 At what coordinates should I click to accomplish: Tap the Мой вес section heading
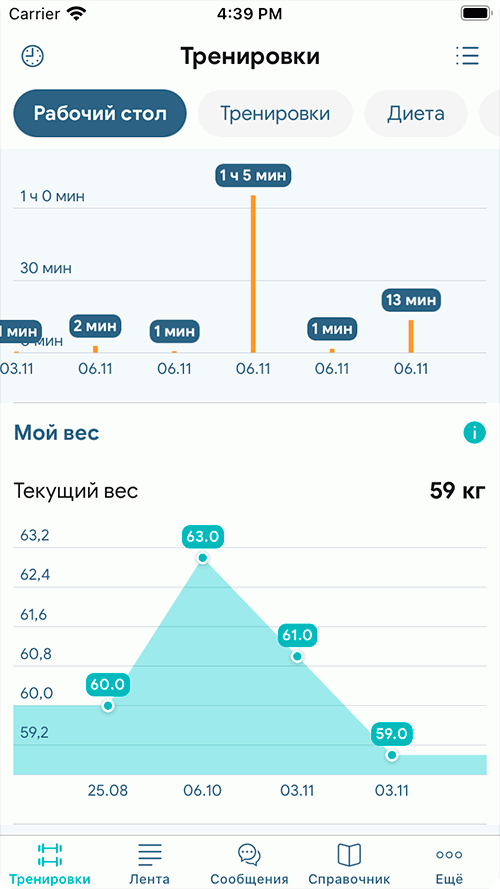(56, 433)
